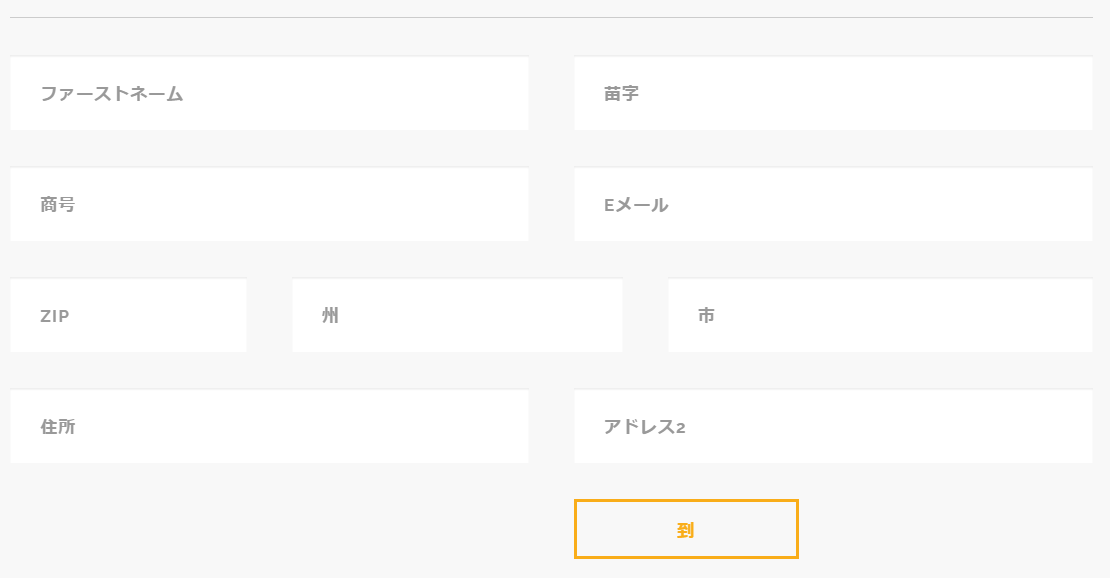Screen dimensions: 1110x578
Task: Submit the form with 到 button
Action: click(x=686, y=529)
